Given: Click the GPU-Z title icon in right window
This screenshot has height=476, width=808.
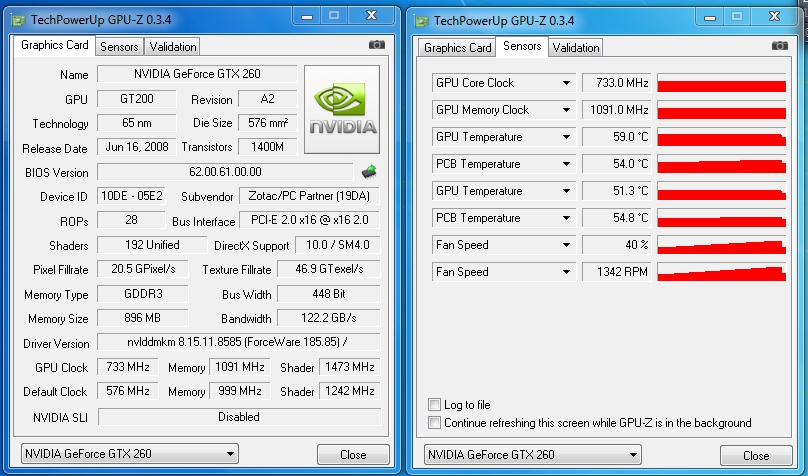Looking at the screenshot, I should pyautogui.click(x=422, y=22).
